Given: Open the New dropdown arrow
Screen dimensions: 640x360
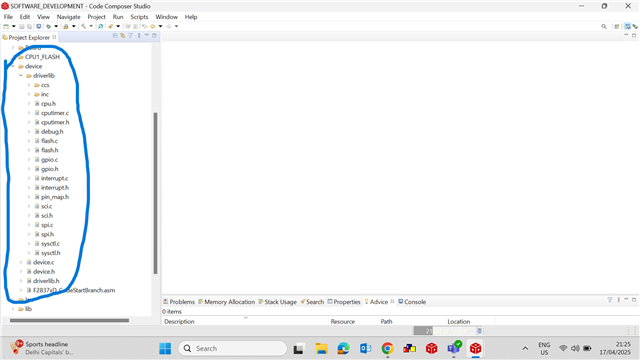Looking at the screenshot, I should tap(13, 26).
